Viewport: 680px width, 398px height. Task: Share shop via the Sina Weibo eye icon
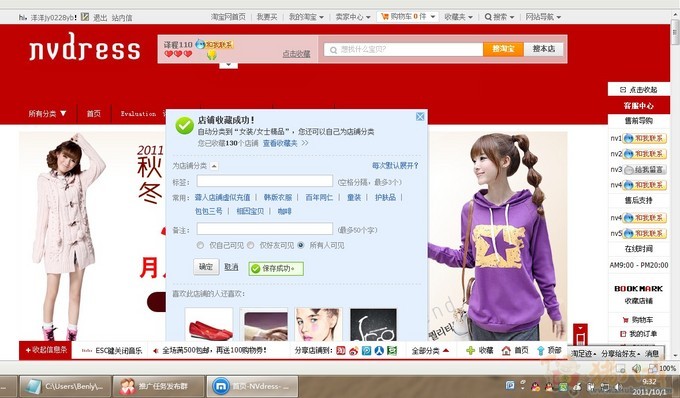point(354,350)
